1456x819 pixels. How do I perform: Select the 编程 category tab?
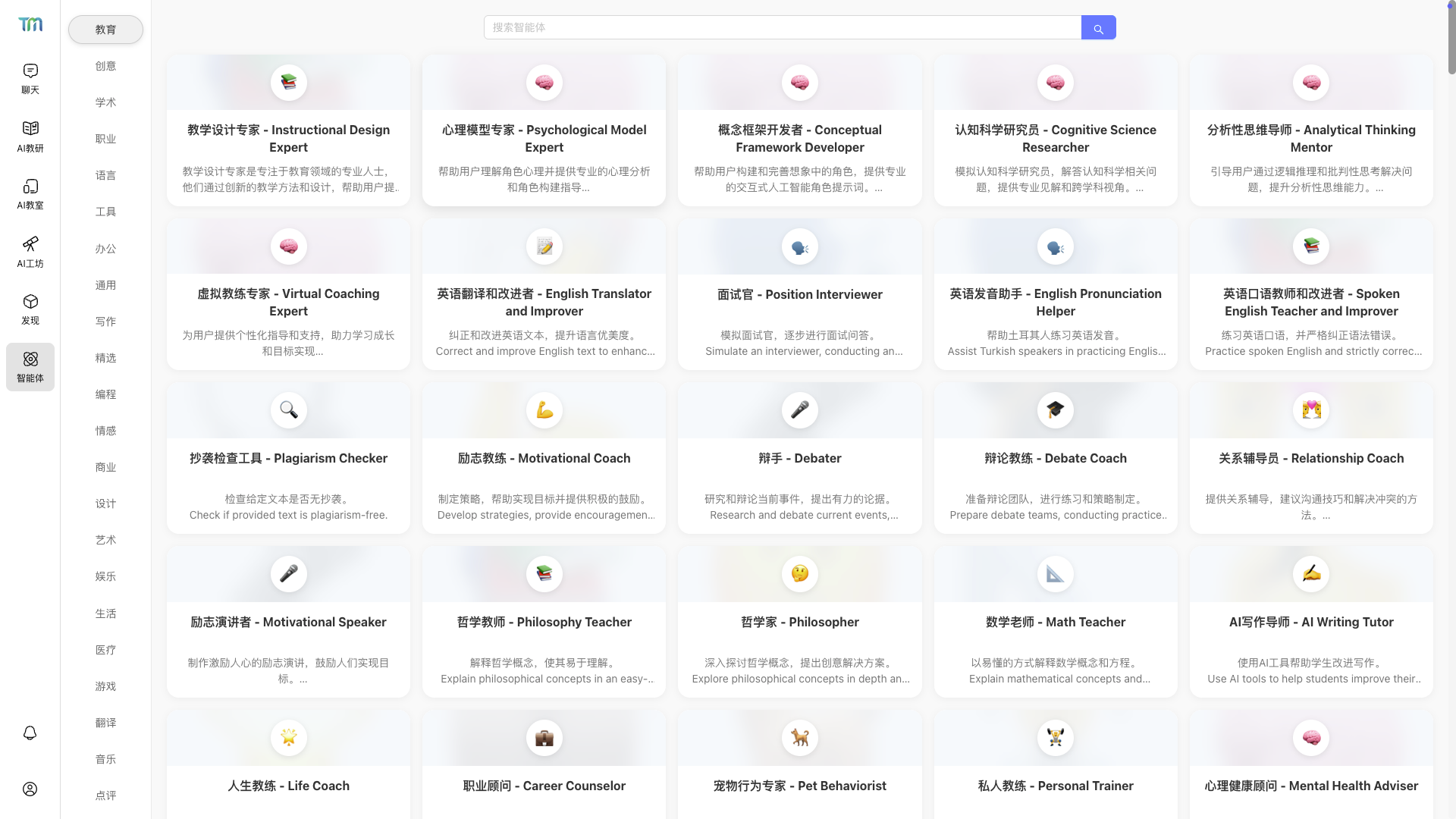pyautogui.click(x=105, y=394)
